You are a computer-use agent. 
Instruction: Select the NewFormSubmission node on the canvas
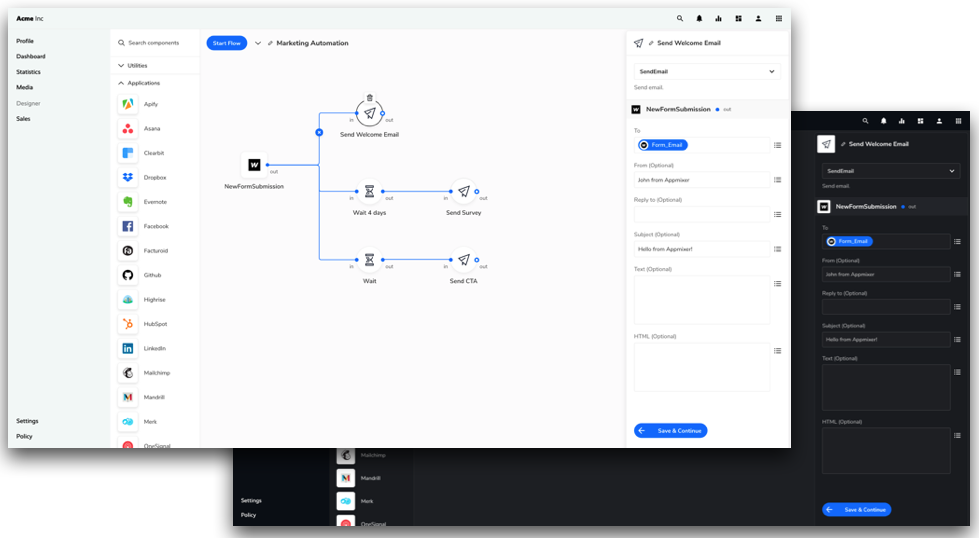pyautogui.click(x=254, y=165)
